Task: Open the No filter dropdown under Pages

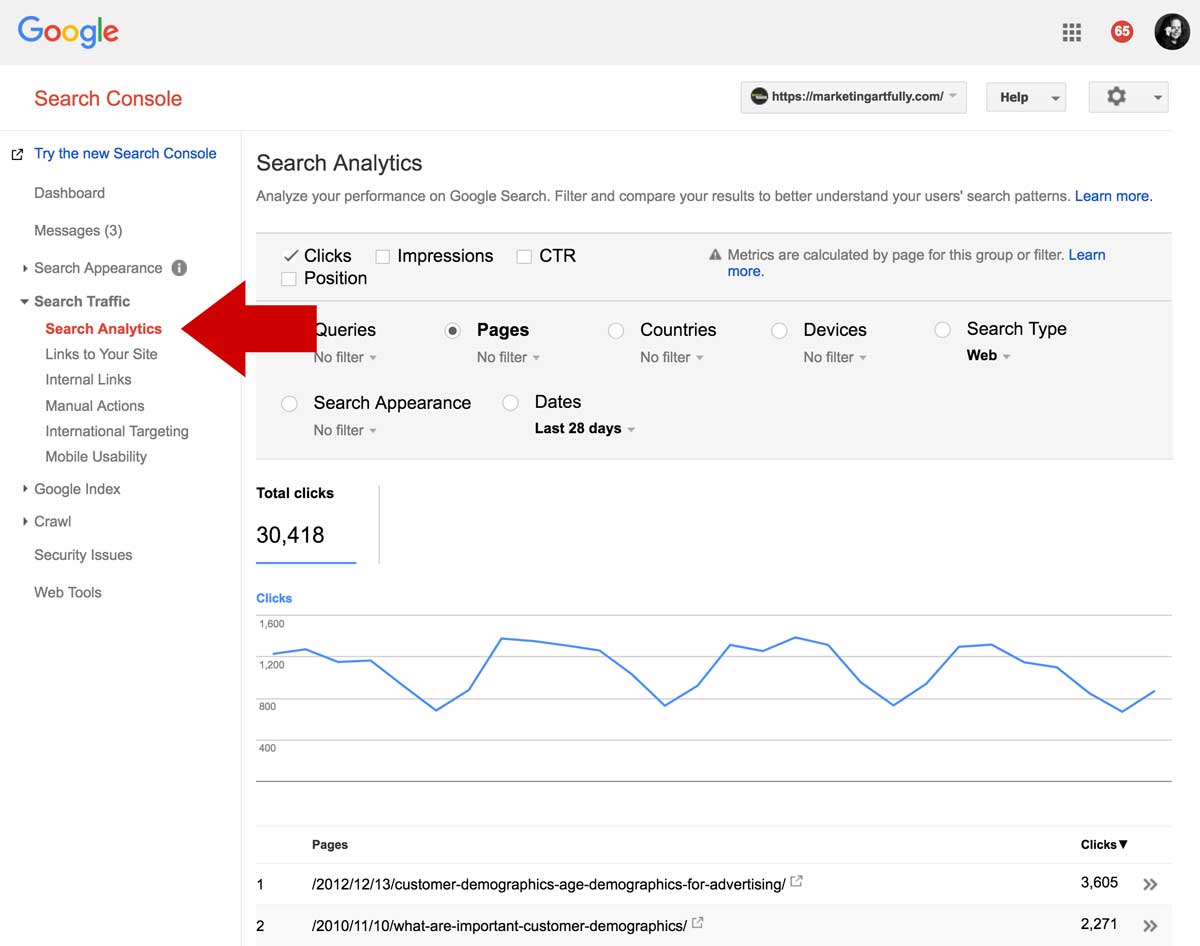Action: [508, 357]
